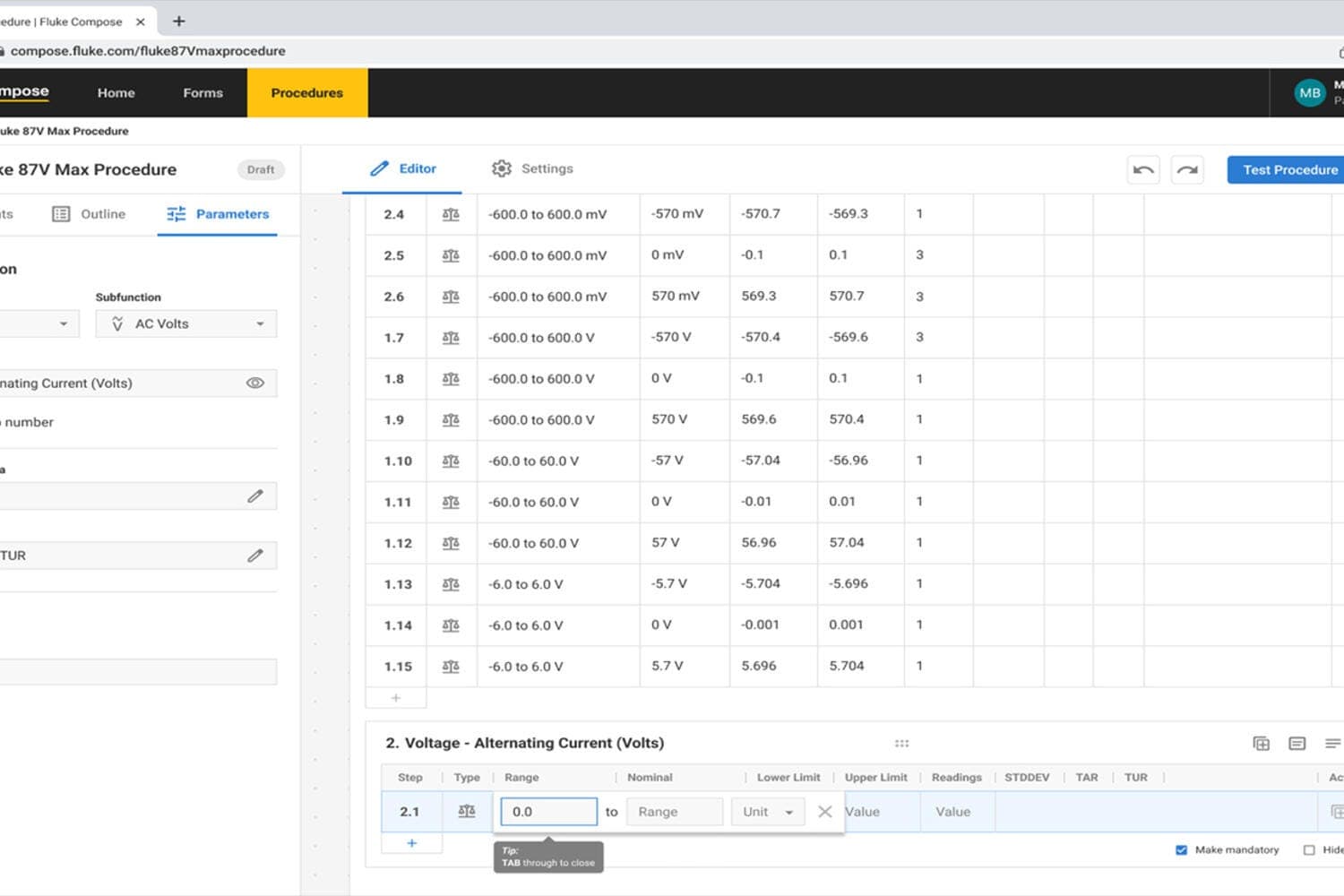Click the Lower Limit column header

(x=788, y=778)
